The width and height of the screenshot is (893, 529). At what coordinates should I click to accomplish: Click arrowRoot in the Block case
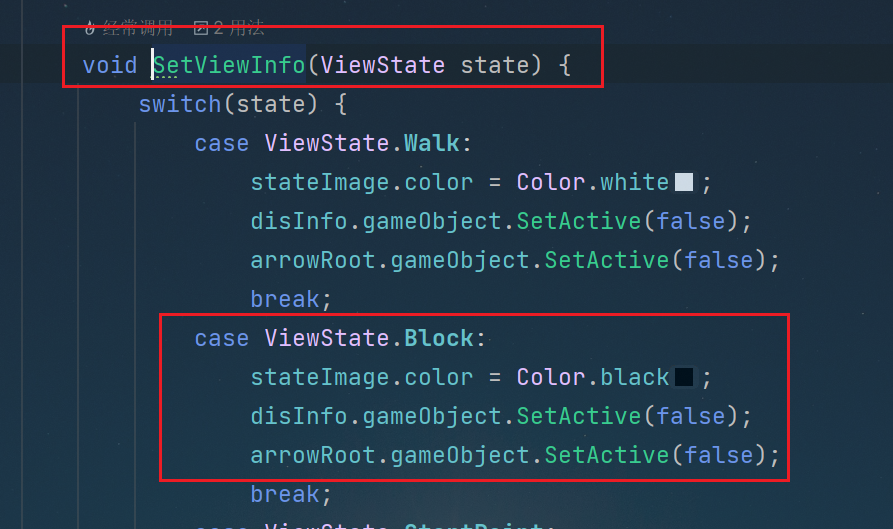[313, 455]
